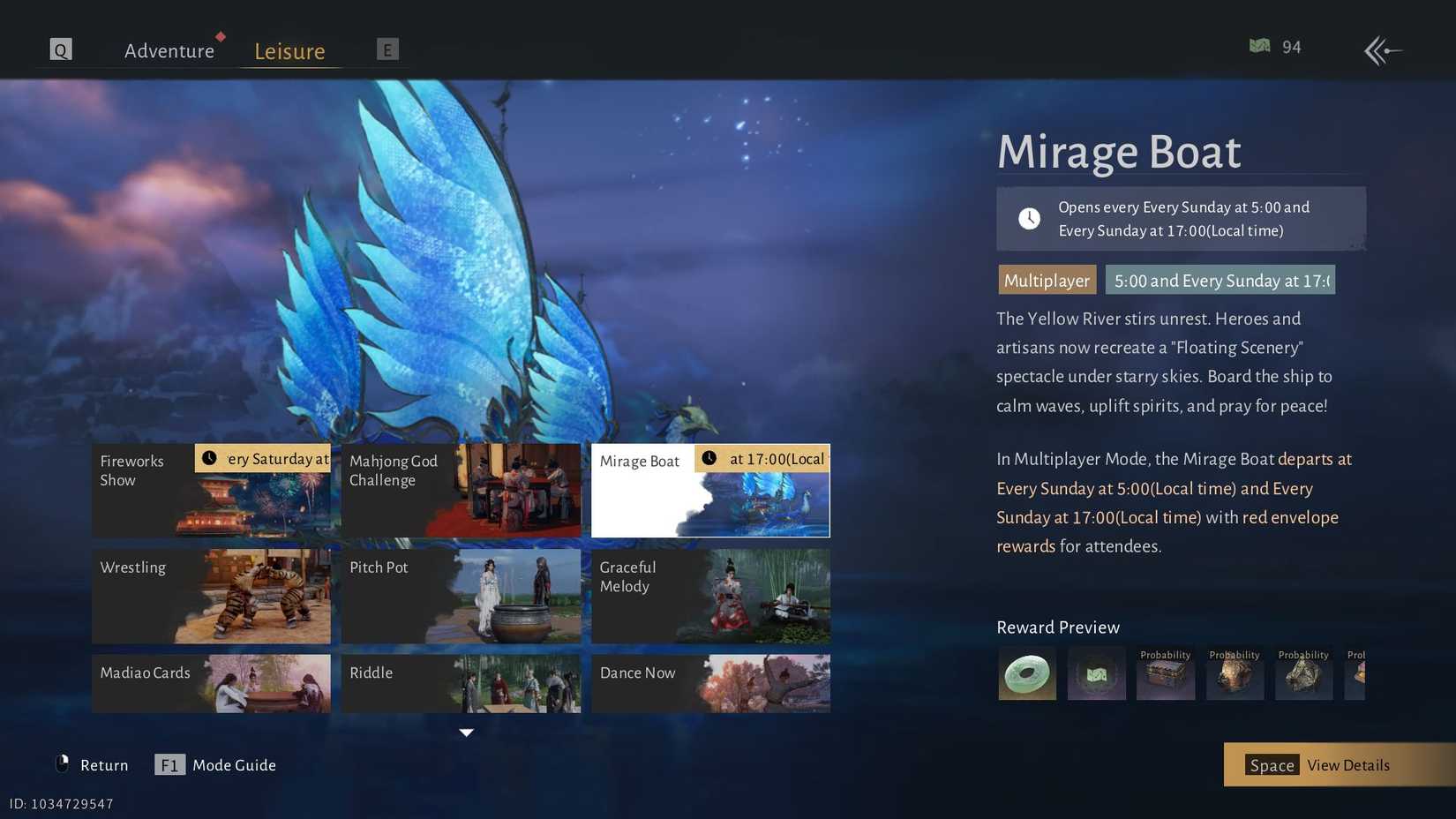Open the first Probability treasure chest reward
The height and width of the screenshot is (819, 1456).
pyautogui.click(x=1165, y=675)
